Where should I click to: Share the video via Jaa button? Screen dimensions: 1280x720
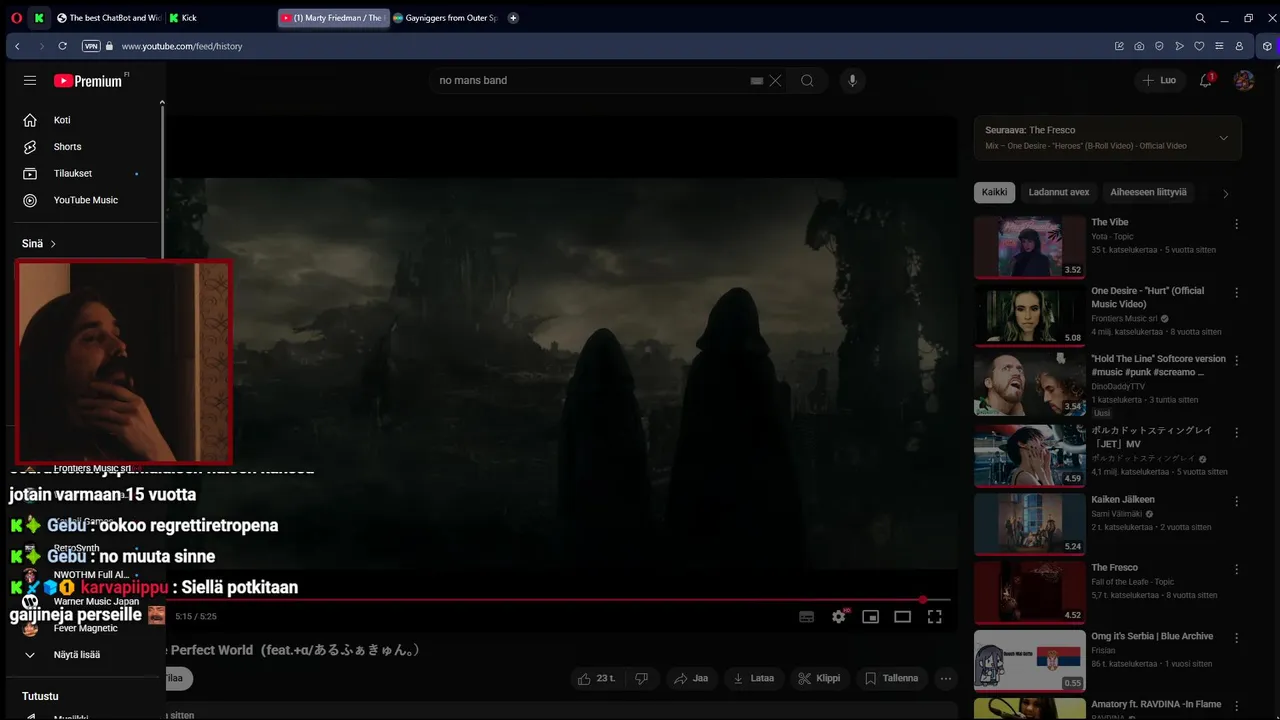pos(691,678)
